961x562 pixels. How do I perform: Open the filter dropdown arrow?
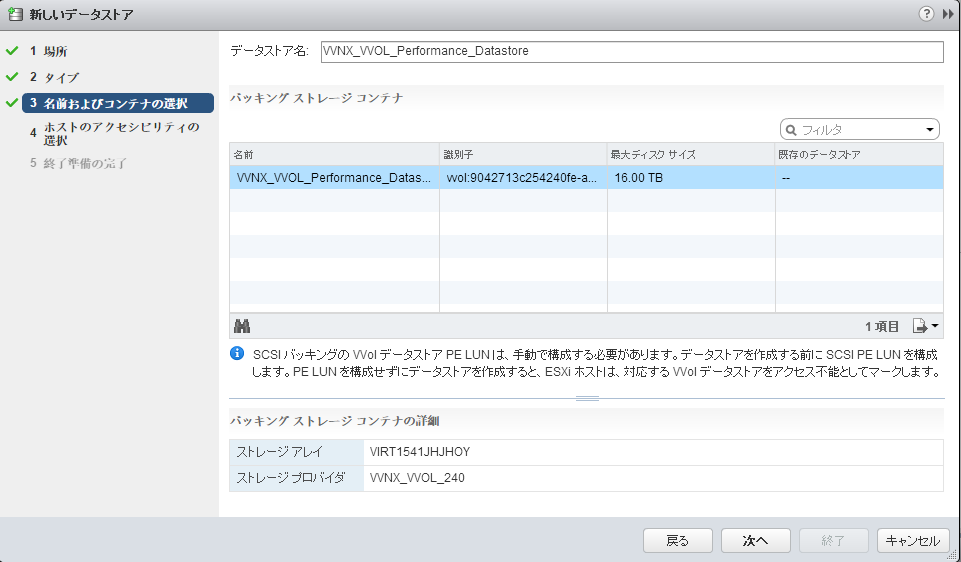[x=930, y=130]
